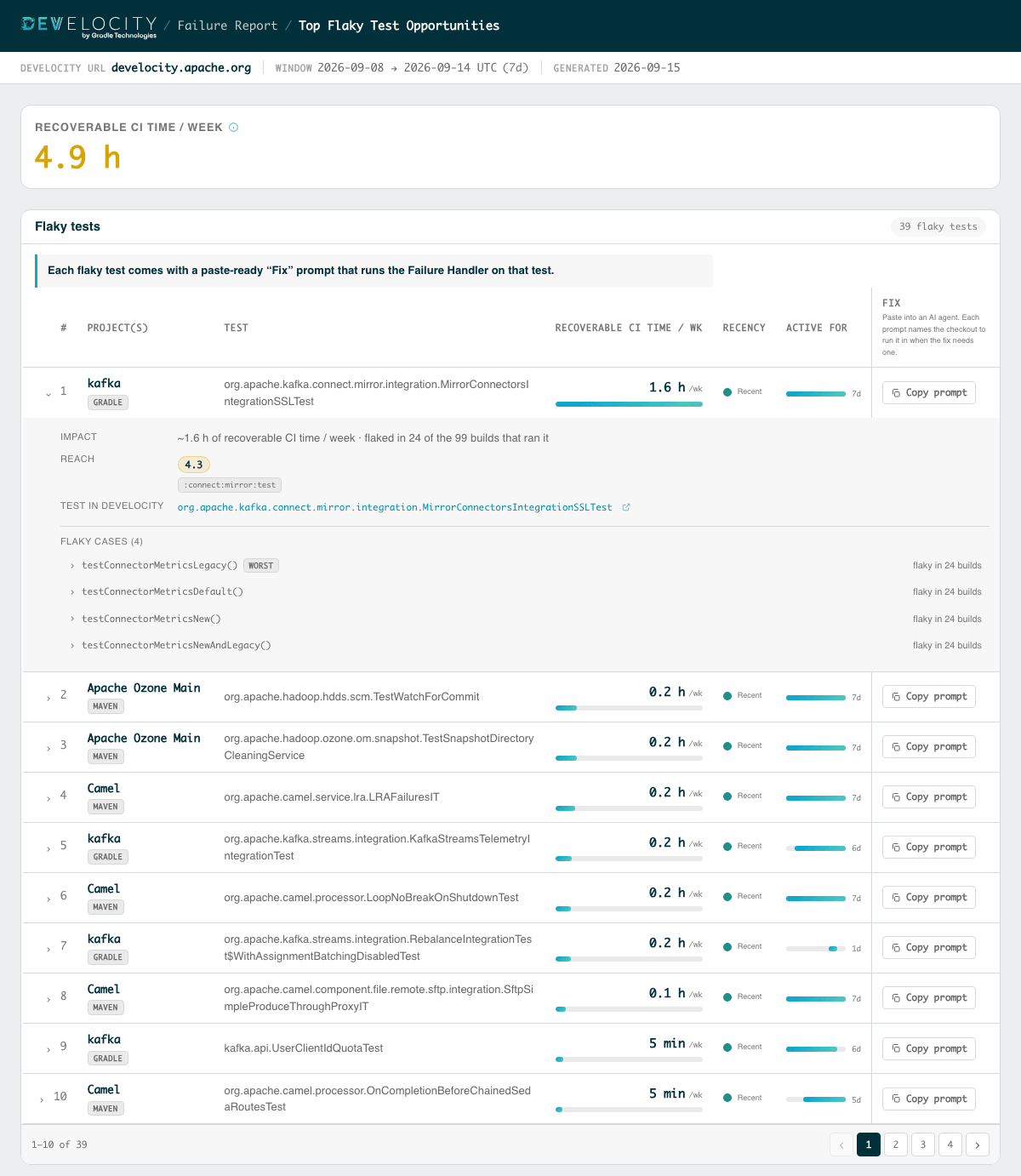1021x1176 pixels.
Task: Click the Project(s) column header
Action: coord(117,328)
